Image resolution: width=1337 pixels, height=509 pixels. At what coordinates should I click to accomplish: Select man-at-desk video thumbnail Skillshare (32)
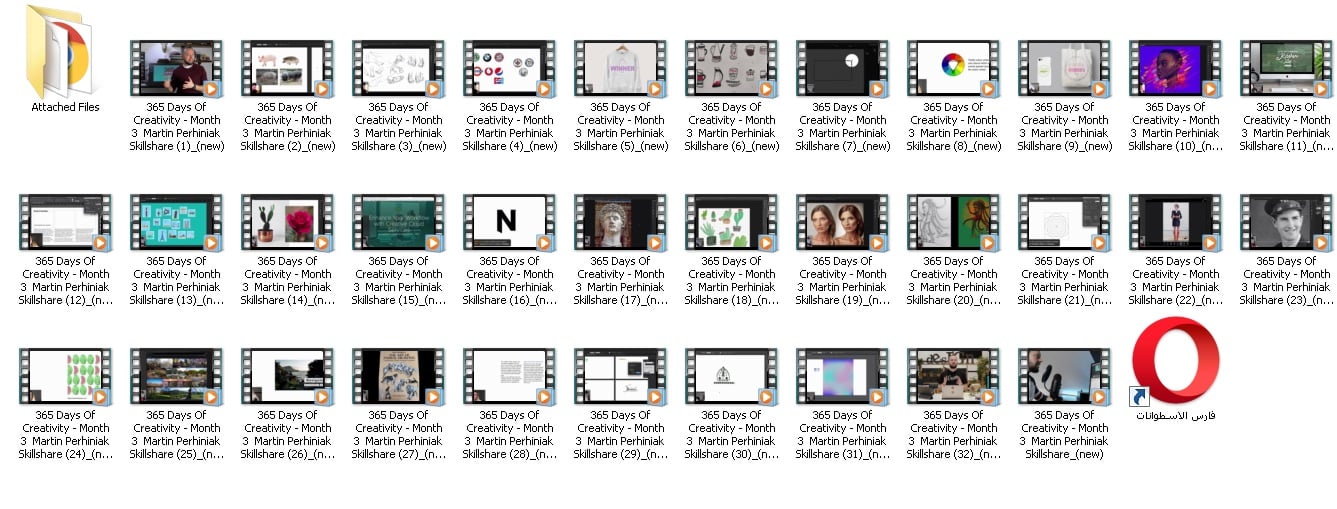(954, 377)
